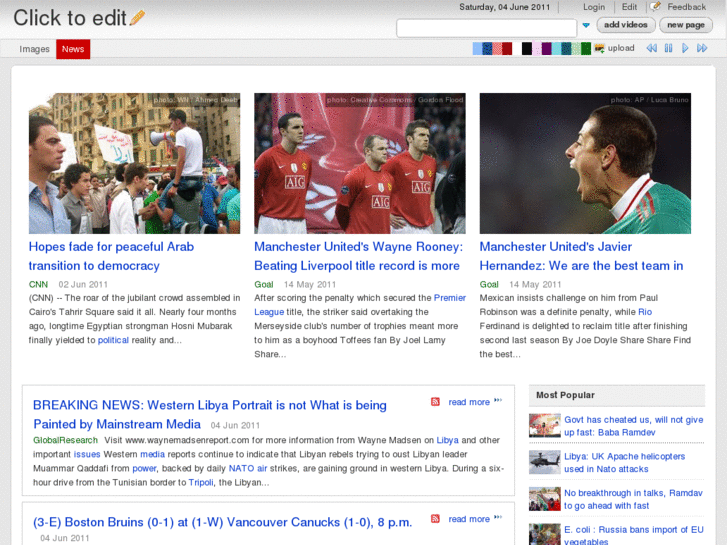Pick the black color swatch
The width and height of the screenshot is (727, 545).
tap(527, 48)
